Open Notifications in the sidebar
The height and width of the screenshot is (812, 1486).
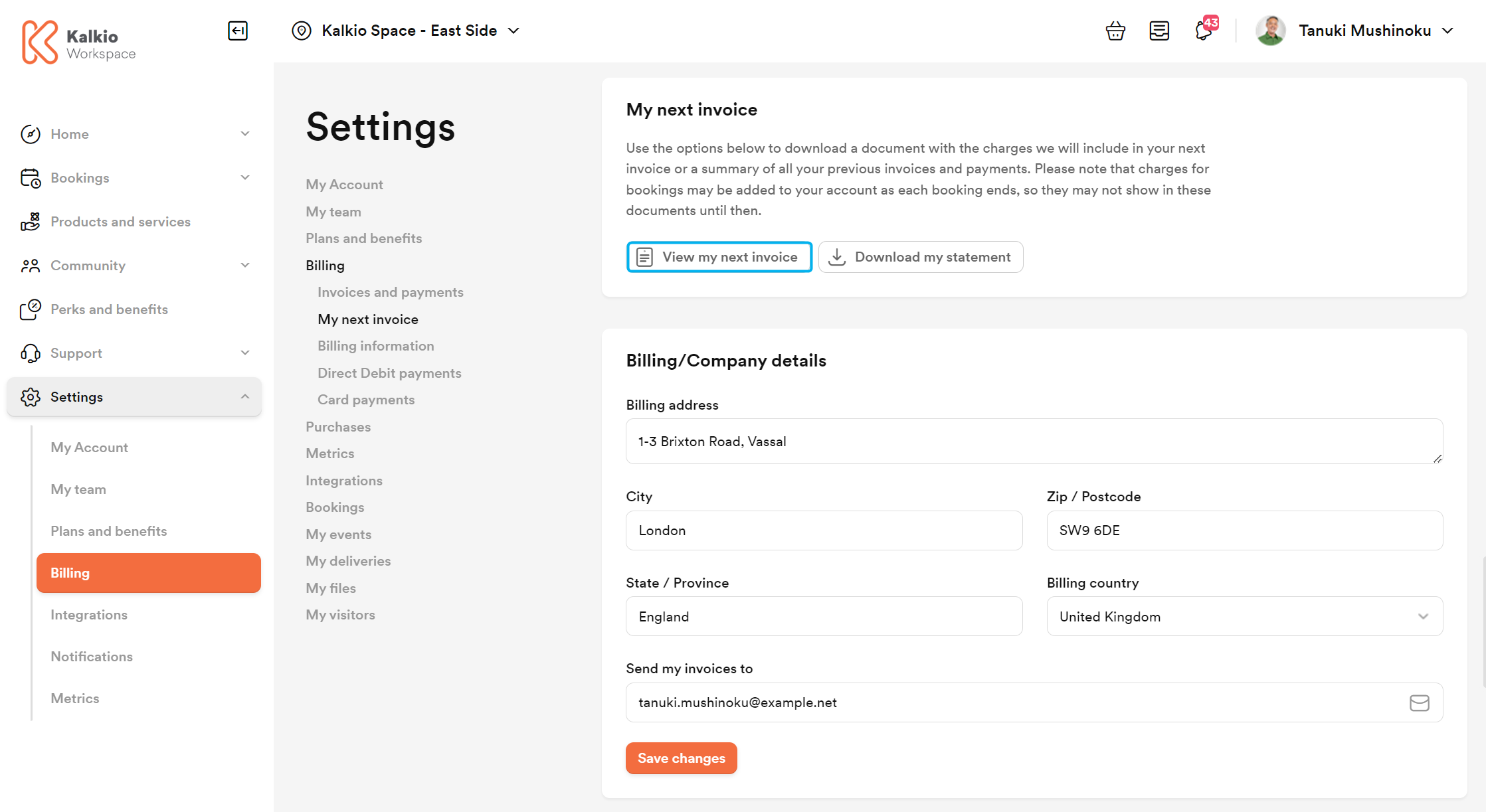[92, 657]
